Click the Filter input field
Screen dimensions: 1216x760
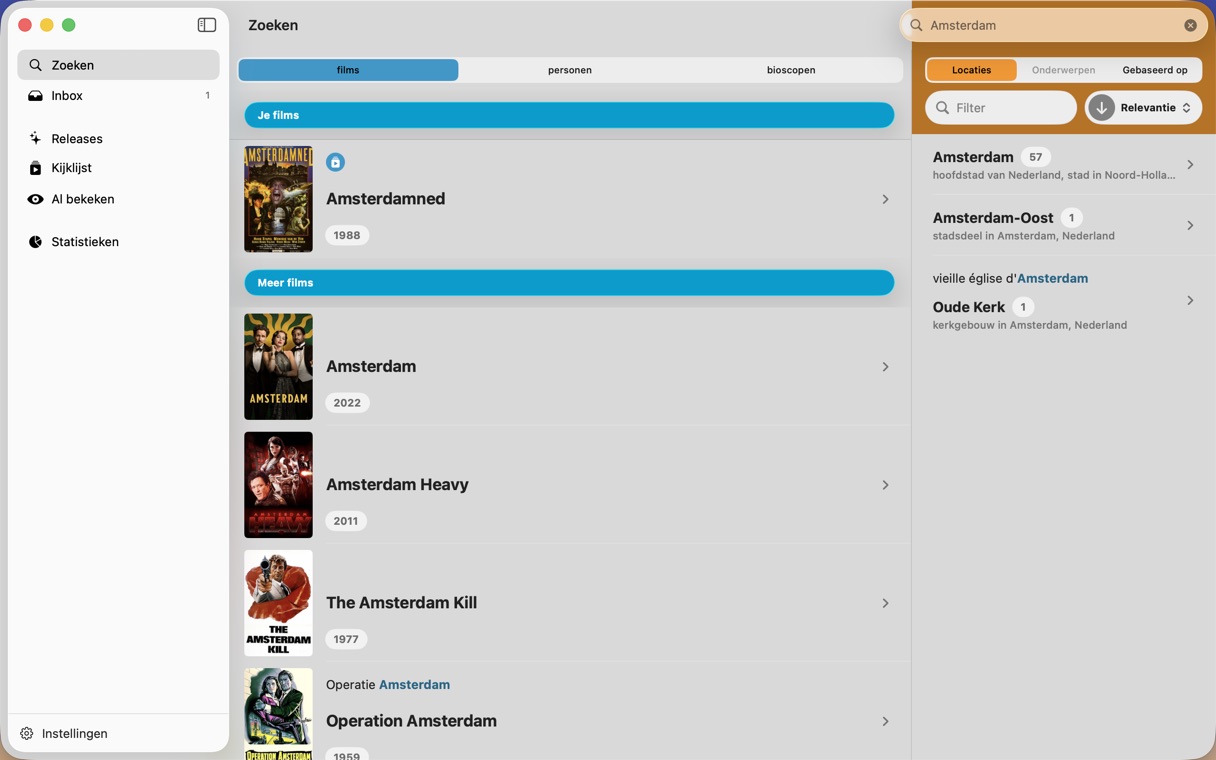pyautogui.click(x=1001, y=108)
